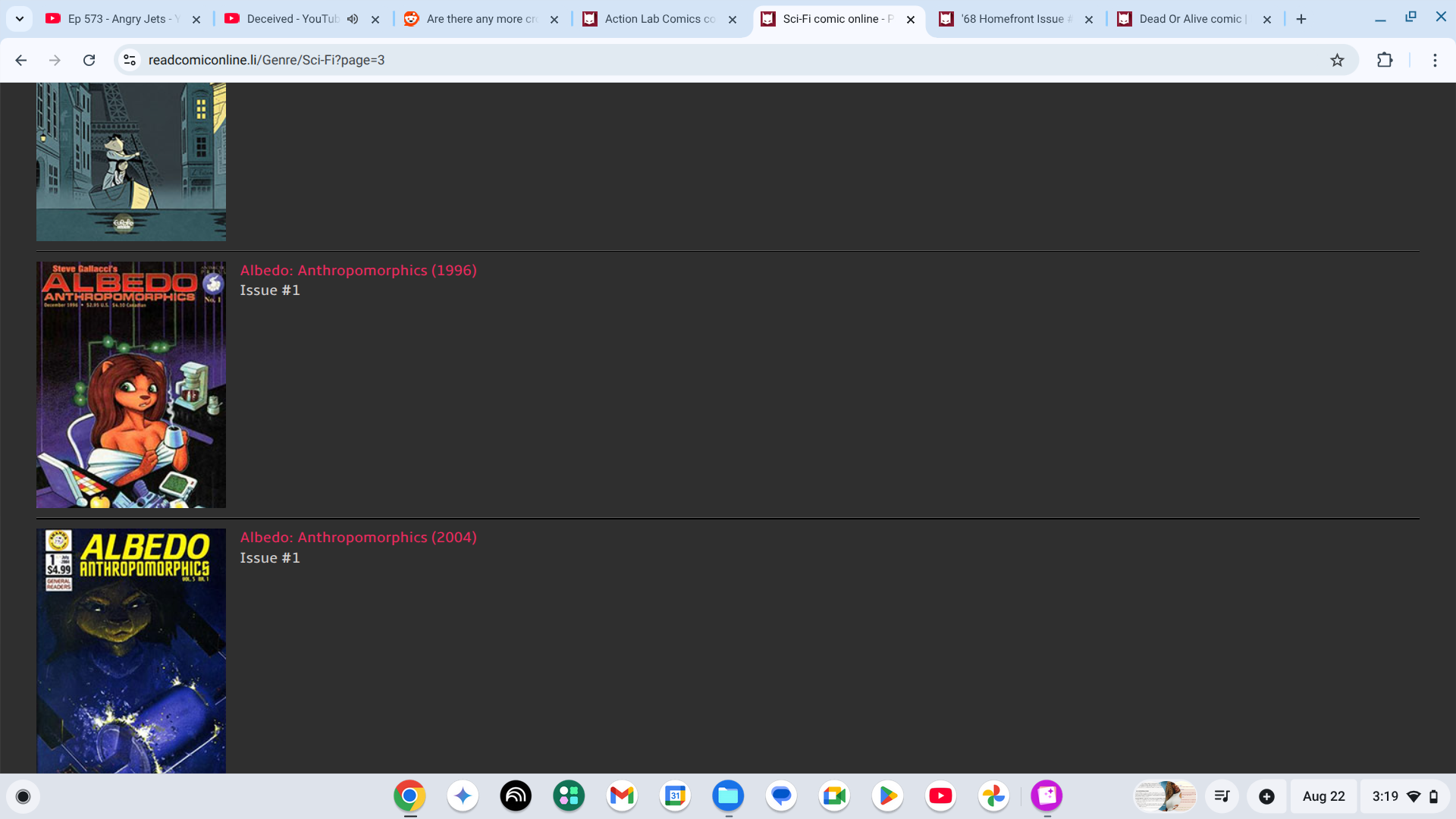Open Chrome three-dot menu
This screenshot has width=1456, height=819.
pos(1435,60)
